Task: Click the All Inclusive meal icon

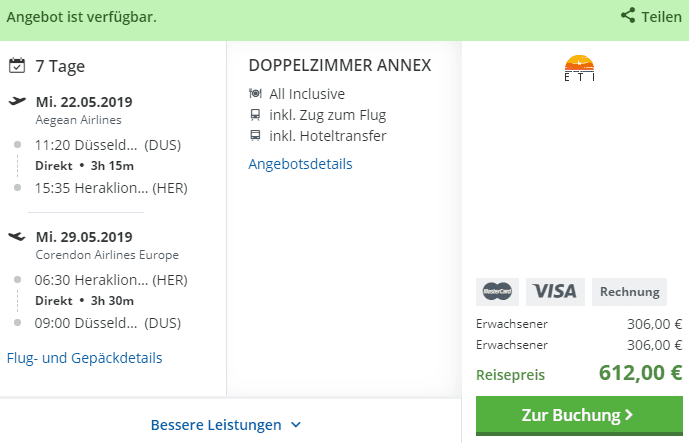Action: pyautogui.click(x=255, y=93)
